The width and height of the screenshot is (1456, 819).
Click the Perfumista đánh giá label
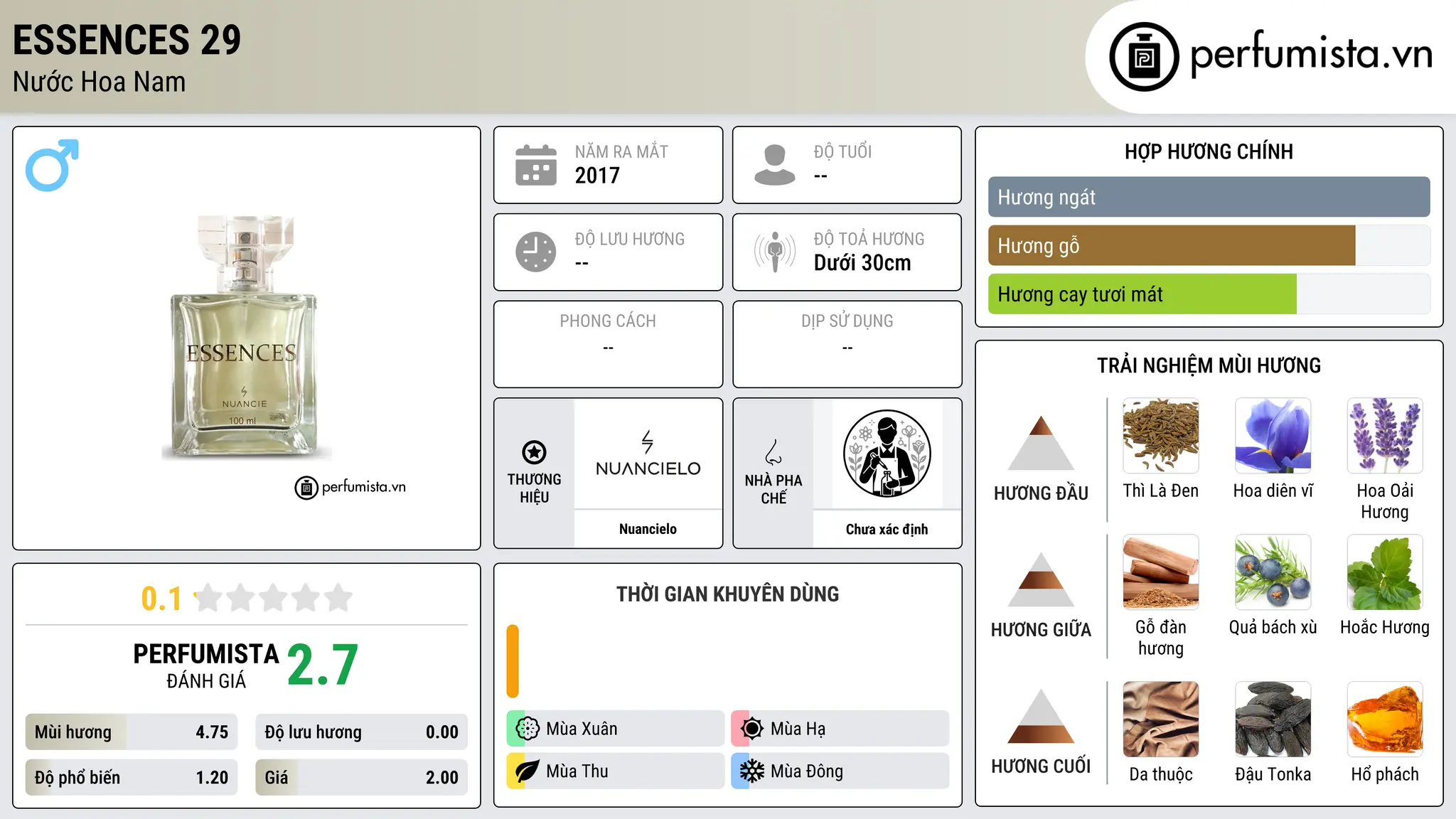[206, 665]
